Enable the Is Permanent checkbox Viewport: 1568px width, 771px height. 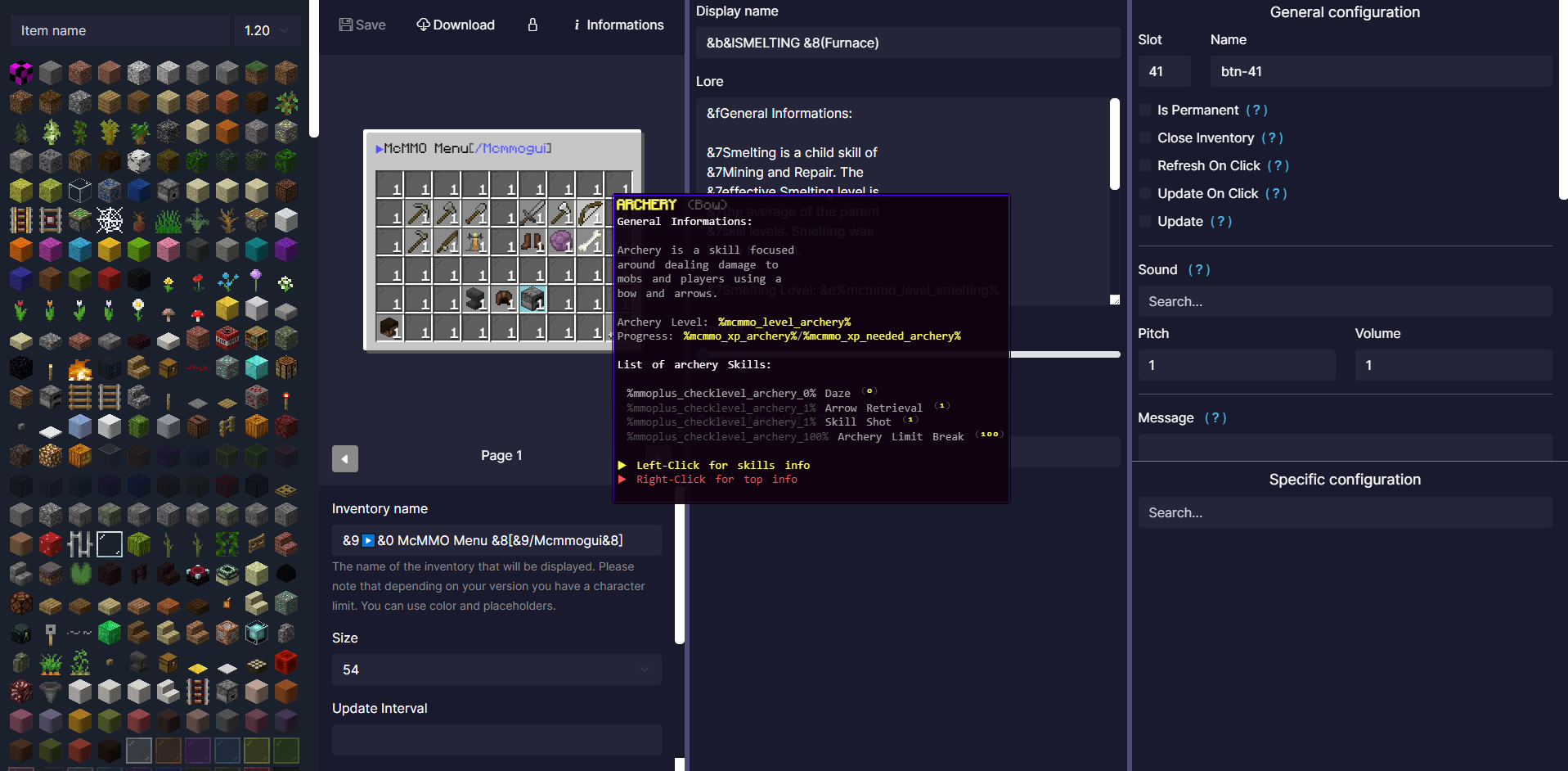click(1145, 110)
